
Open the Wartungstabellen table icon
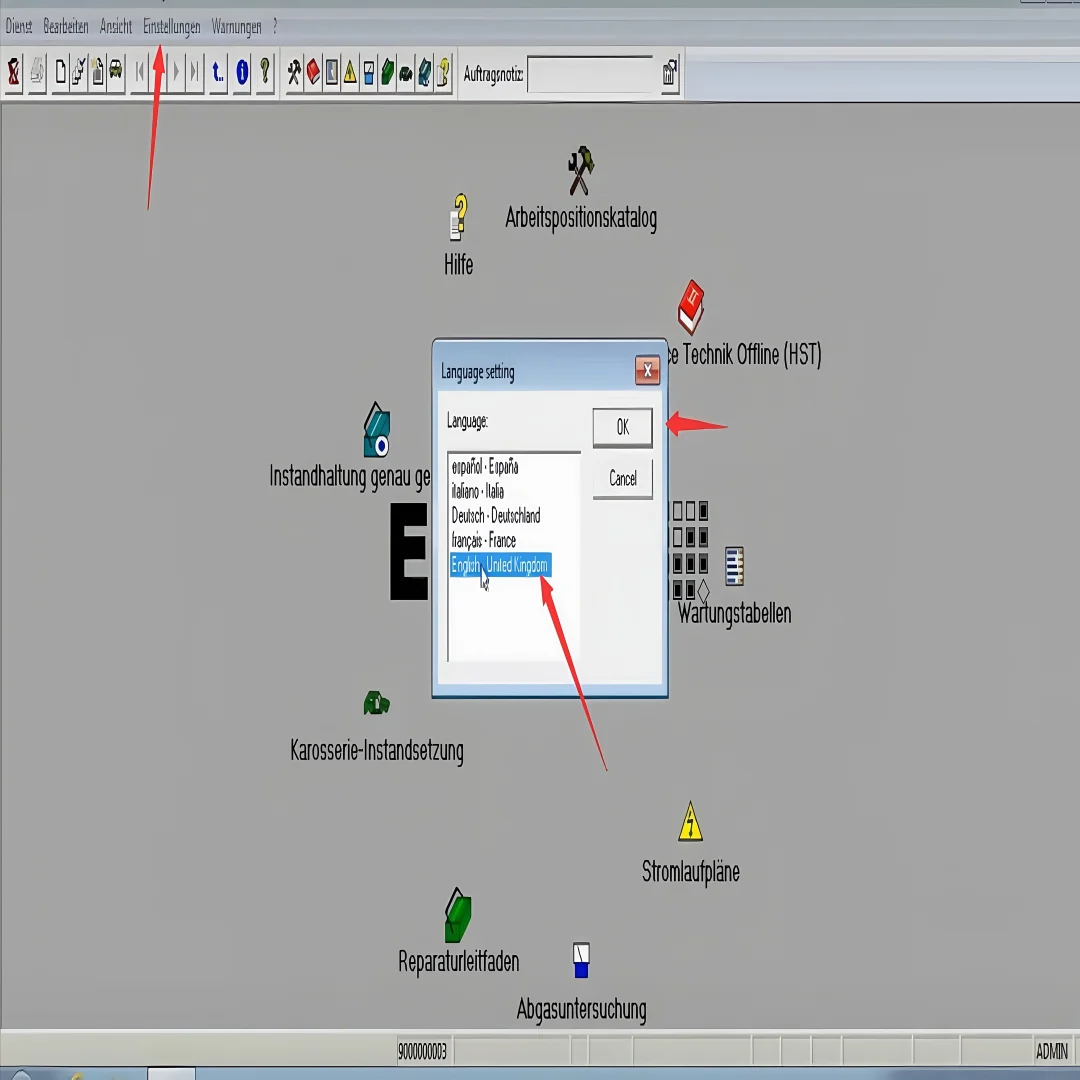click(x=734, y=567)
